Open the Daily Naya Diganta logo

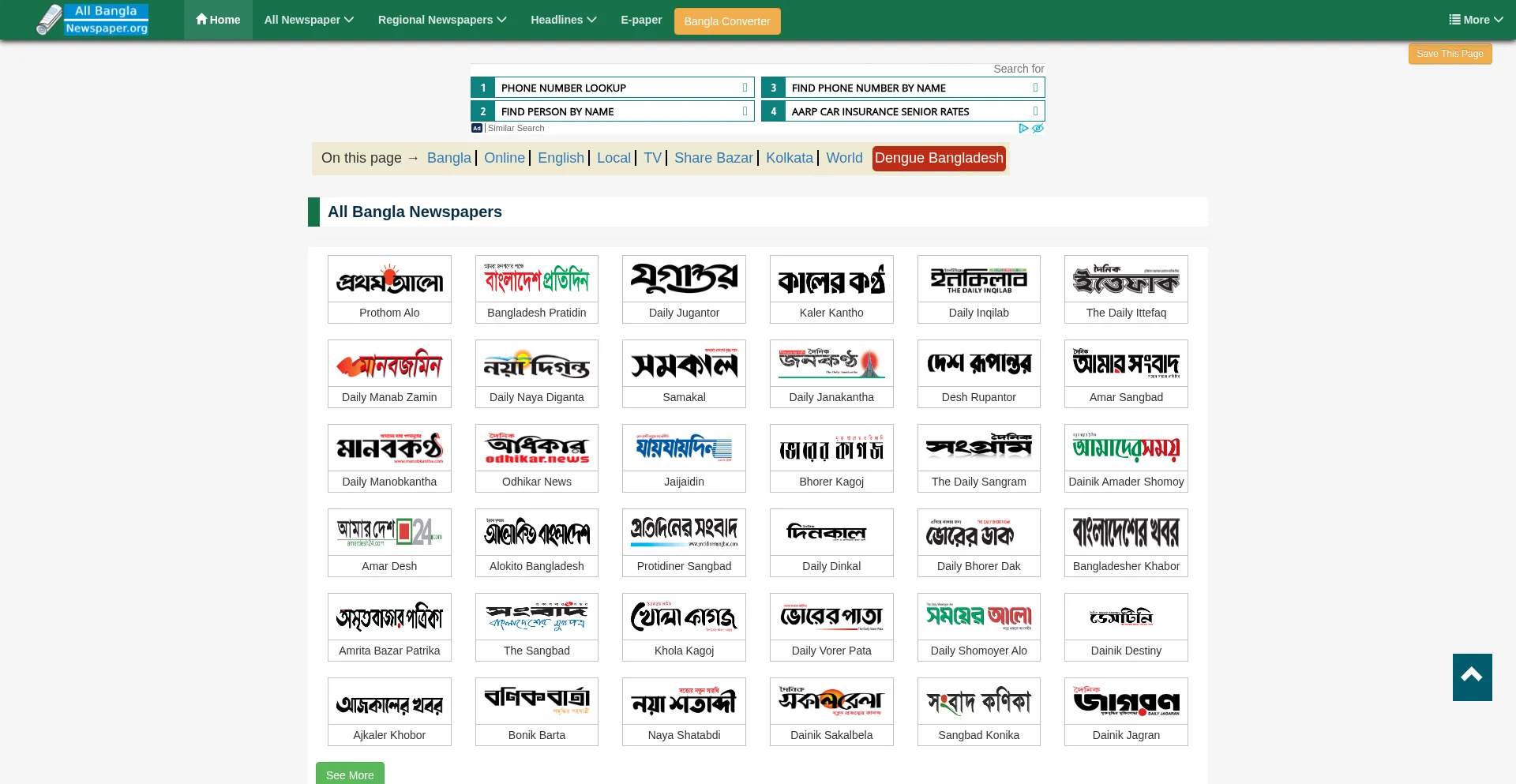click(x=537, y=363)
